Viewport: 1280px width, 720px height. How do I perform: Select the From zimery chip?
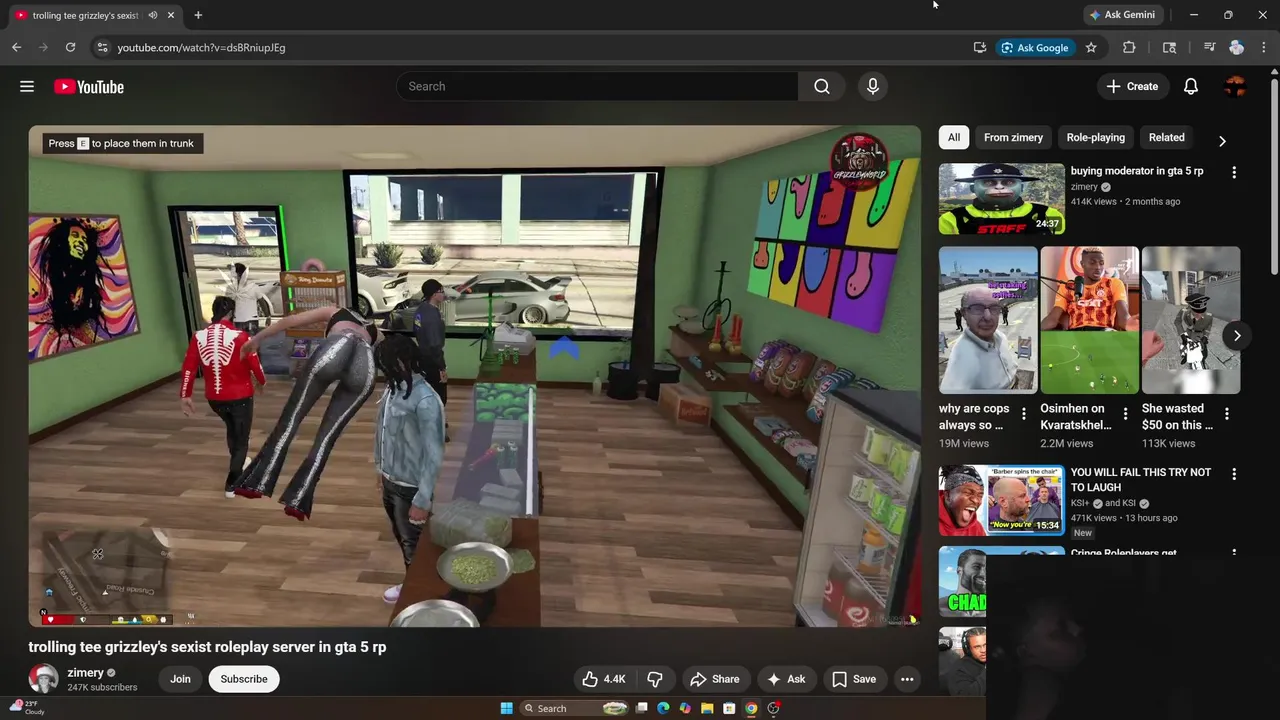pos(1013,138)
